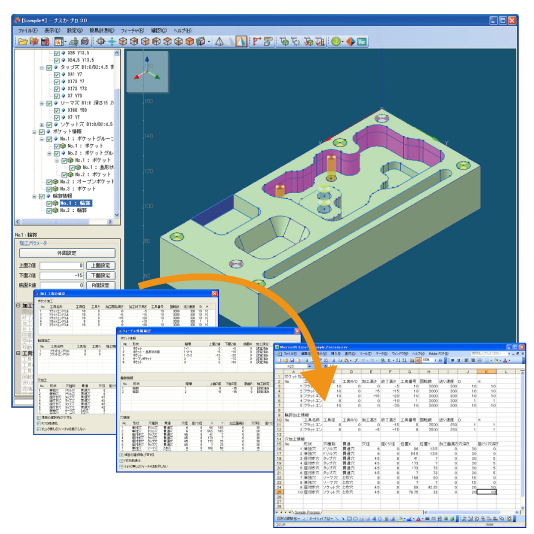The height and width of the screenshot is (534, 534).
Task: Toggle the highlighted shaded pyramid display icon
Action: 241,42
